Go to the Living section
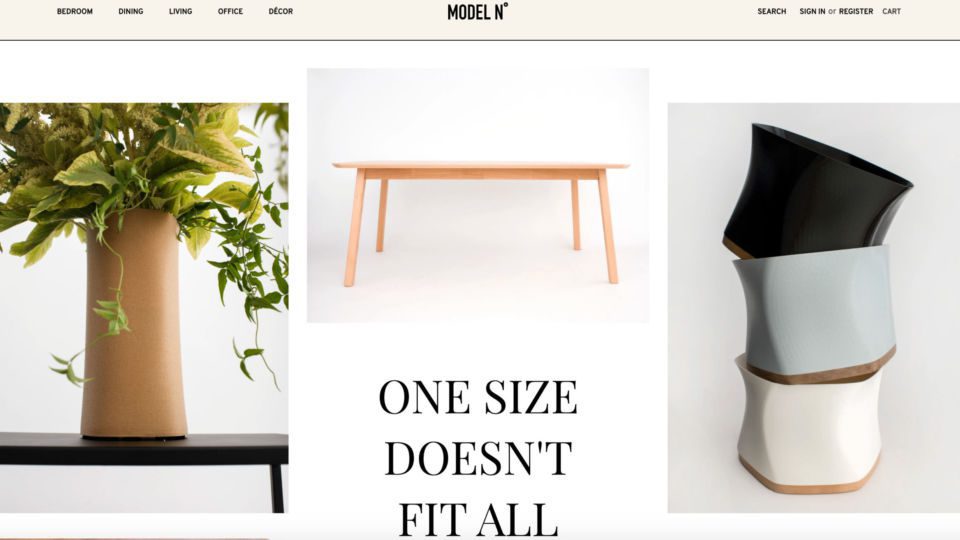 pos(181,11)
